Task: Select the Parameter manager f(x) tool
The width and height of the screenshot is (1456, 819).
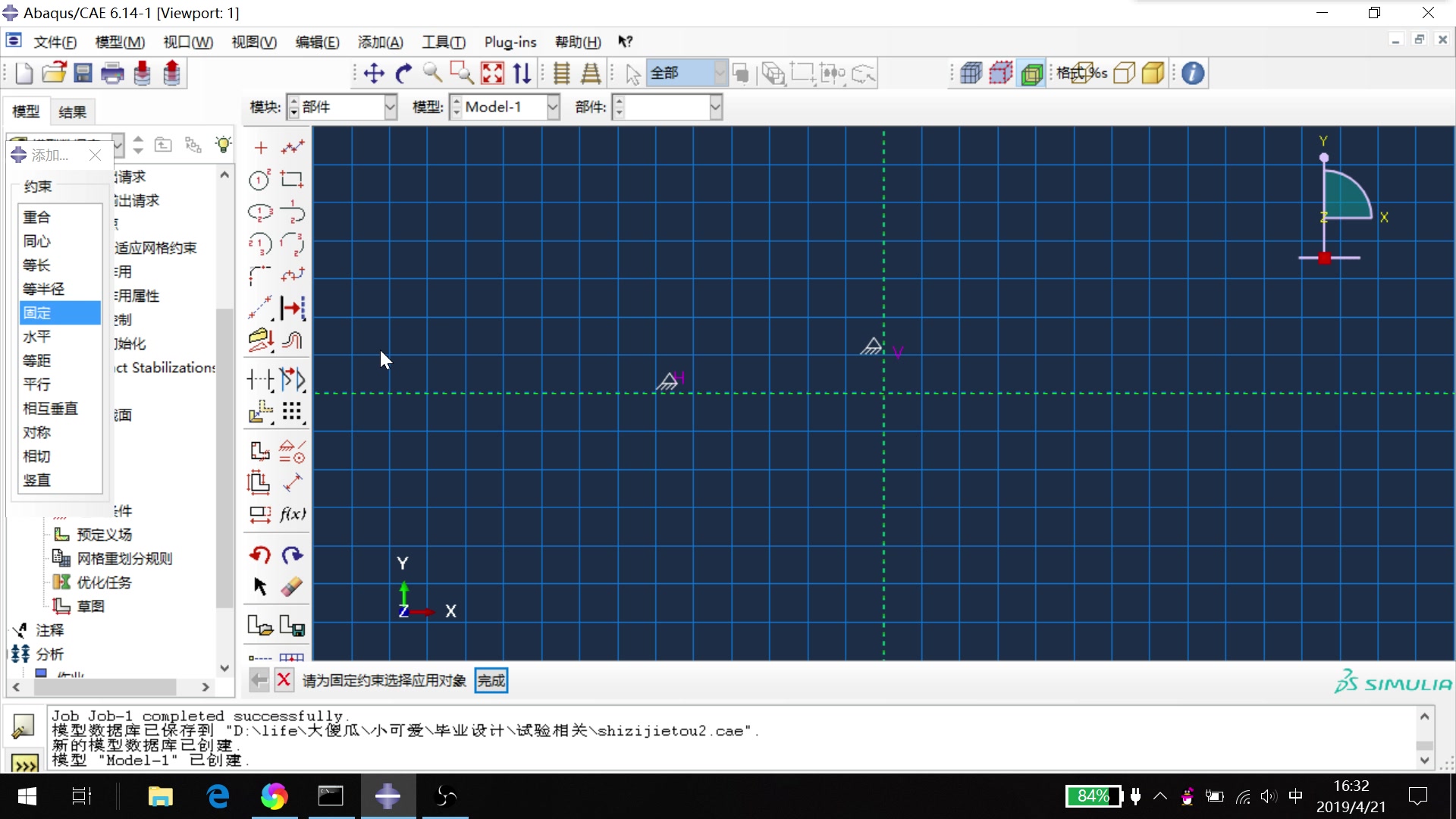Action: tap(293, 514)
